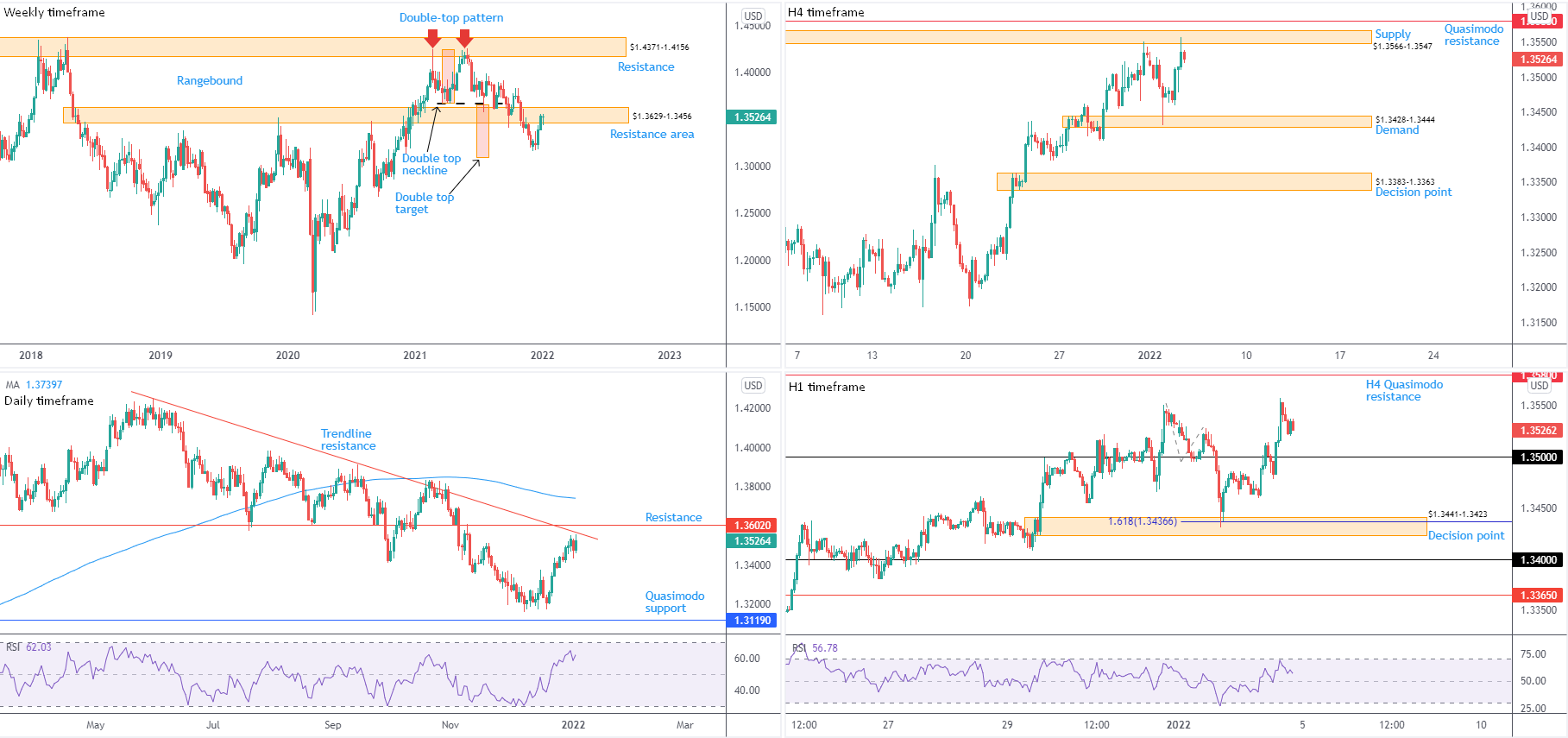Click the 'Demand' label on H4 chart
The height and width of the screenshot is (738, 1568).
pos(1397,129)
